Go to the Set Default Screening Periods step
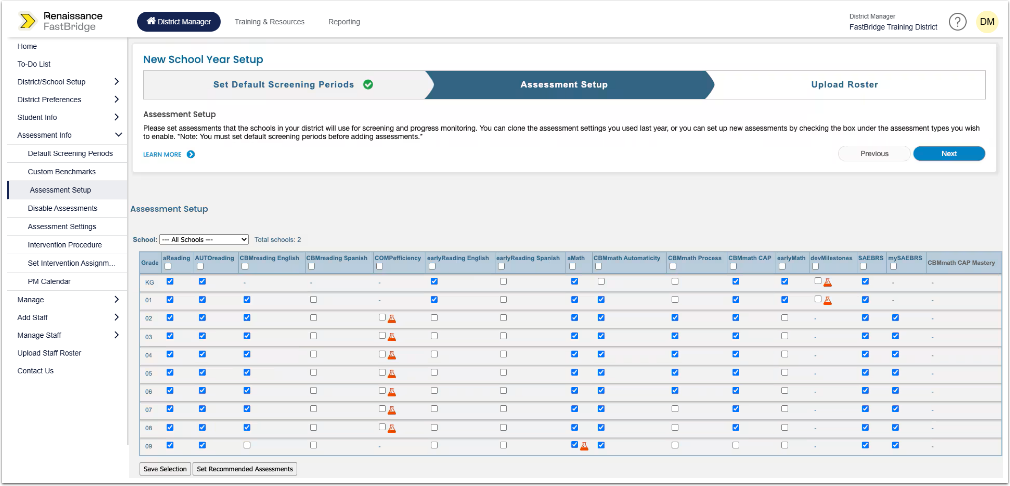This screenshot has width=1010, height=486. click(283, 84)
